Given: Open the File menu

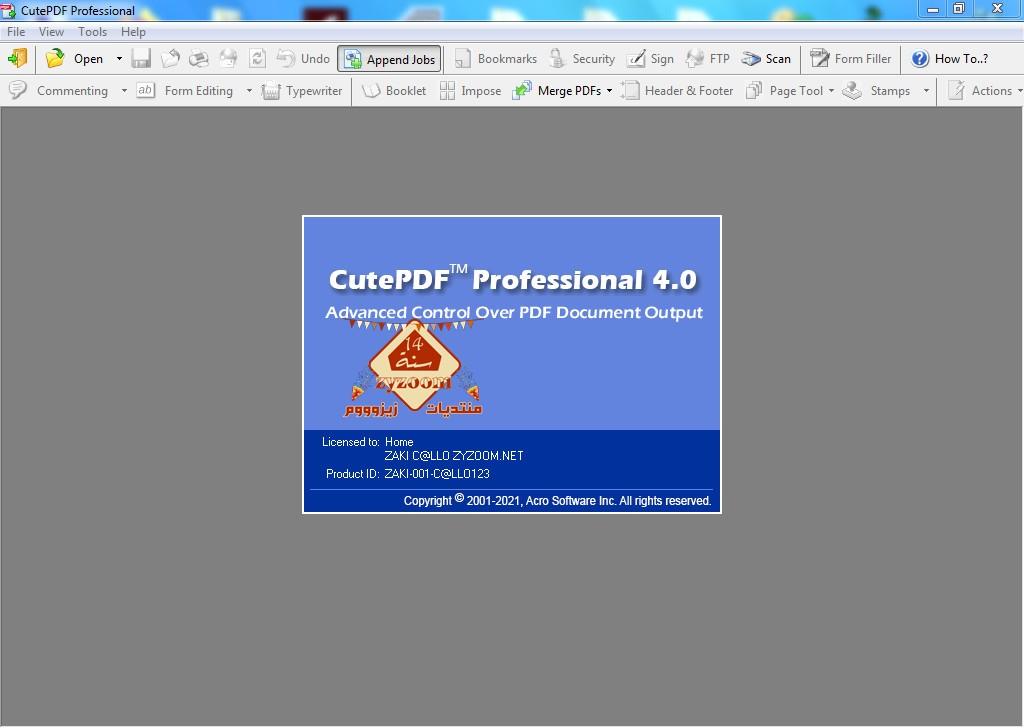Looking at the screenshot, I should pyautogui.click(x=16, y=31).
